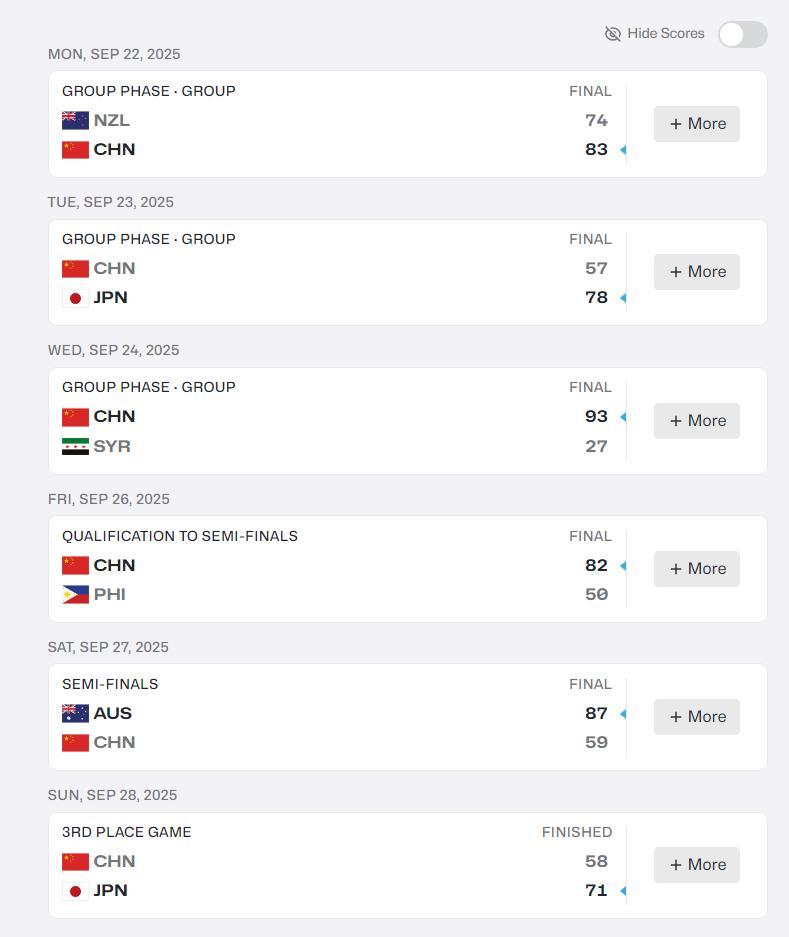Click the crossed-out eye Hide Scores icon

click(x=613, y=34)
